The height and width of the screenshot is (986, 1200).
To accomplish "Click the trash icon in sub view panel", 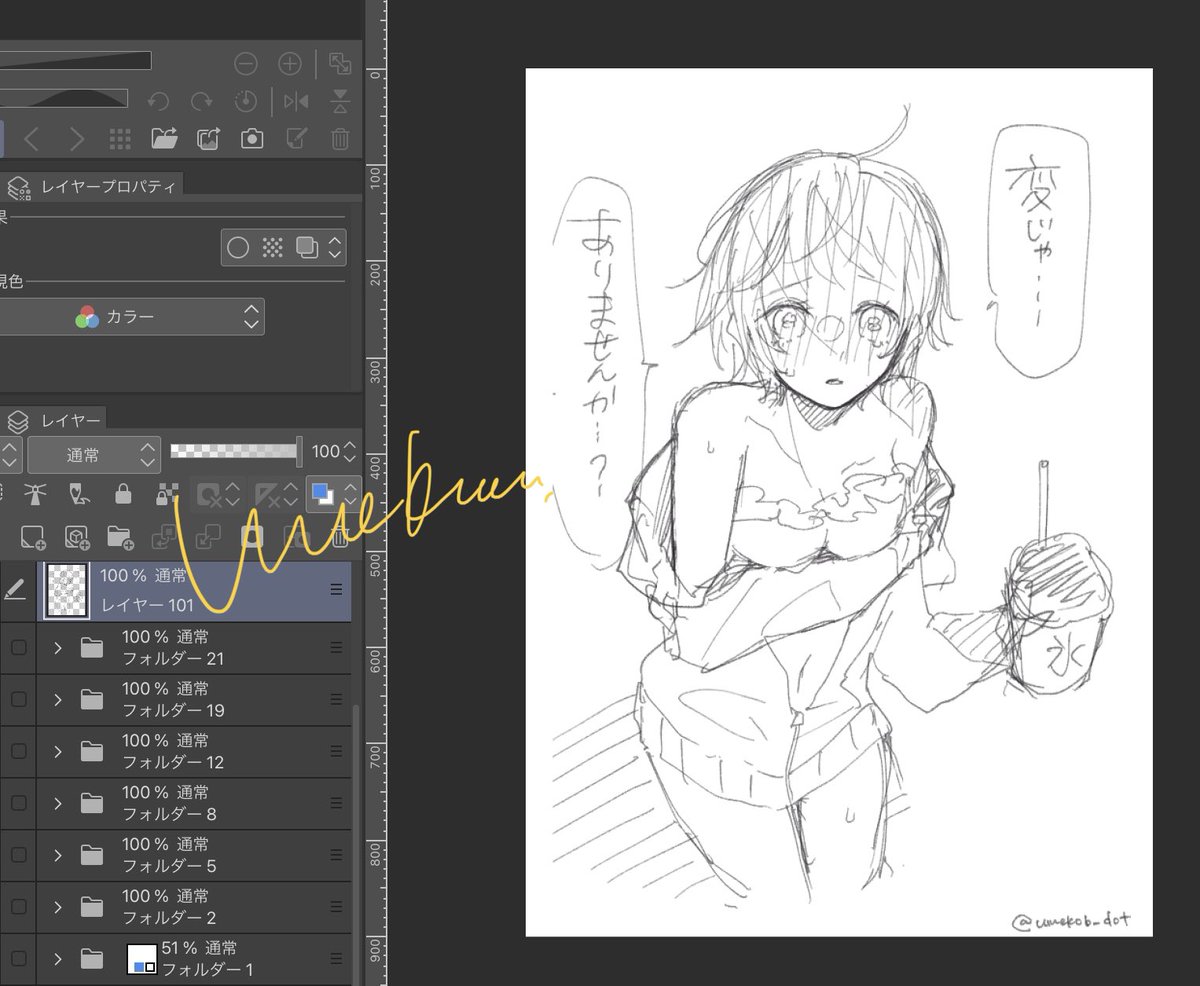I will pyautogui.click(x=340, y=139).
